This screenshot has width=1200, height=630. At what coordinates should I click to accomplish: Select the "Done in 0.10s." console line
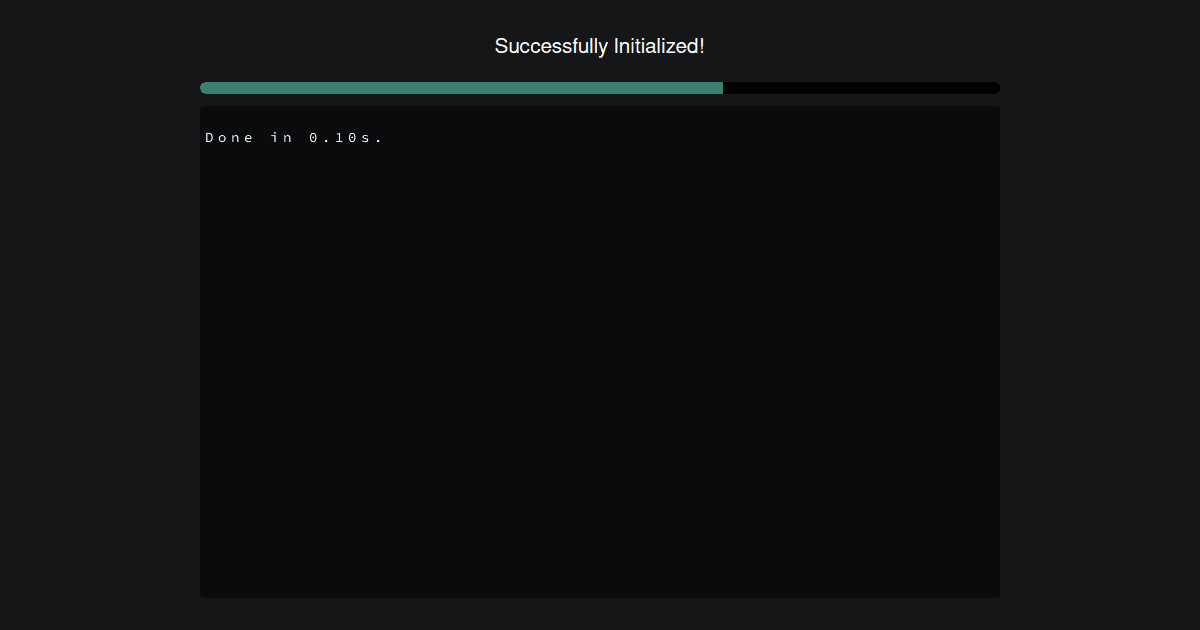[x=294, y=138]
